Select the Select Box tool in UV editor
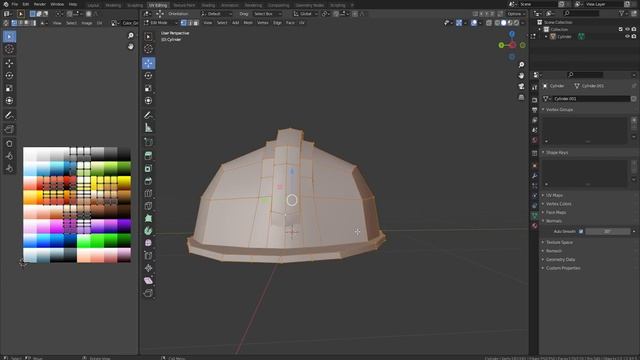The height and width of the screenshot is (360, 640). 9,36
